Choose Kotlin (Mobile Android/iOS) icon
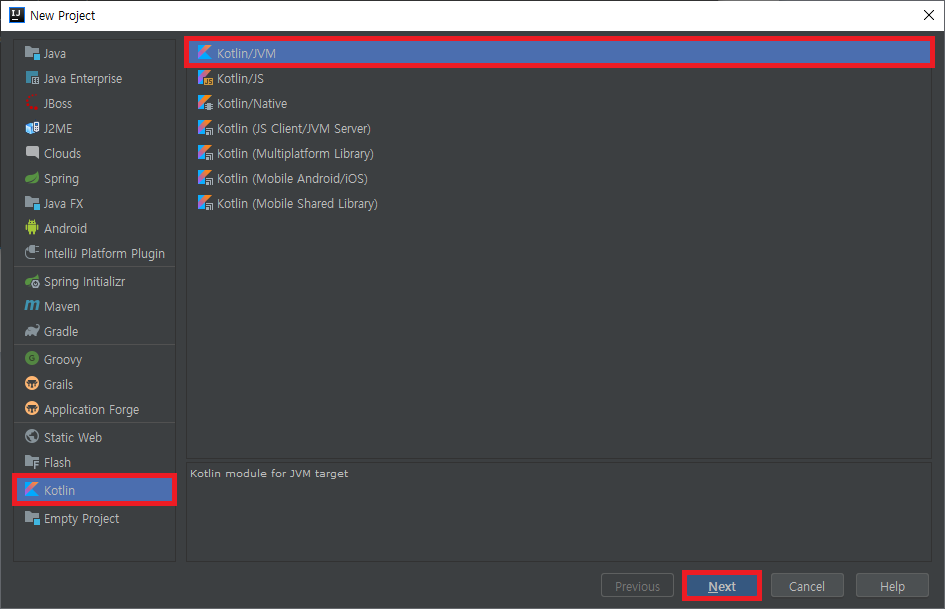 [206, 178]
